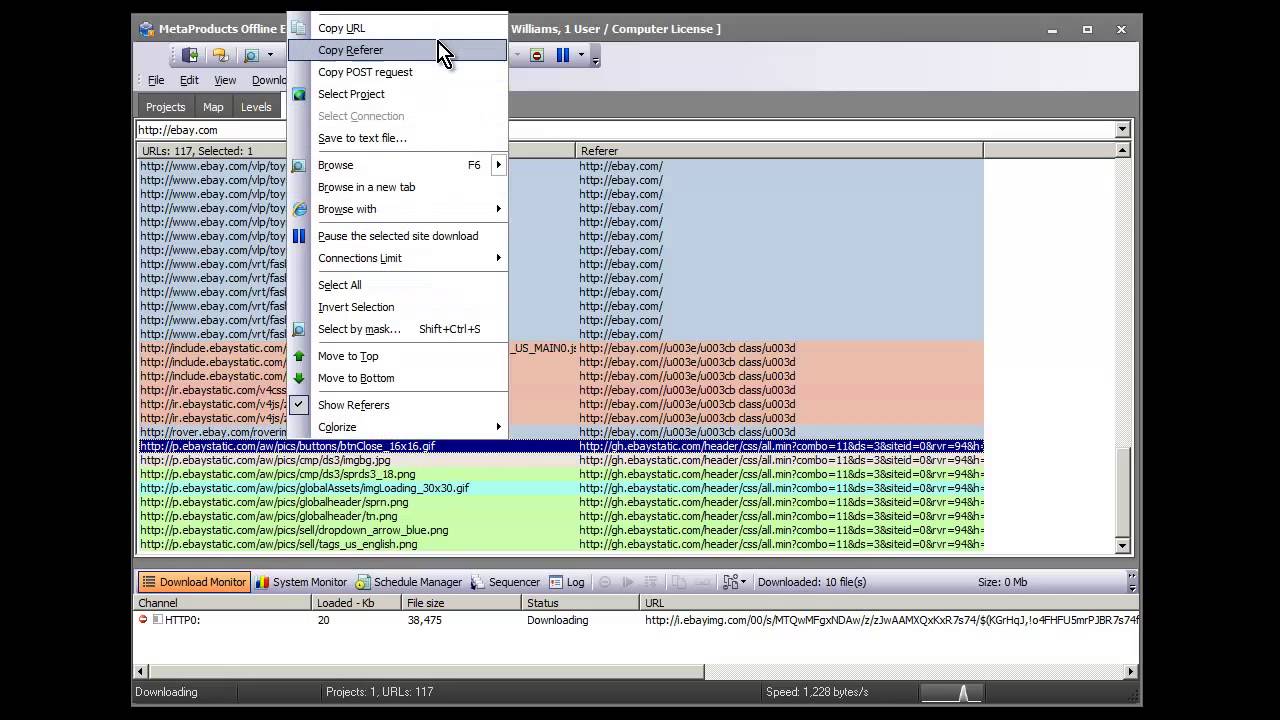
Task: Click the red stop icon on HTTP0 channel
Action: point(143,620)
